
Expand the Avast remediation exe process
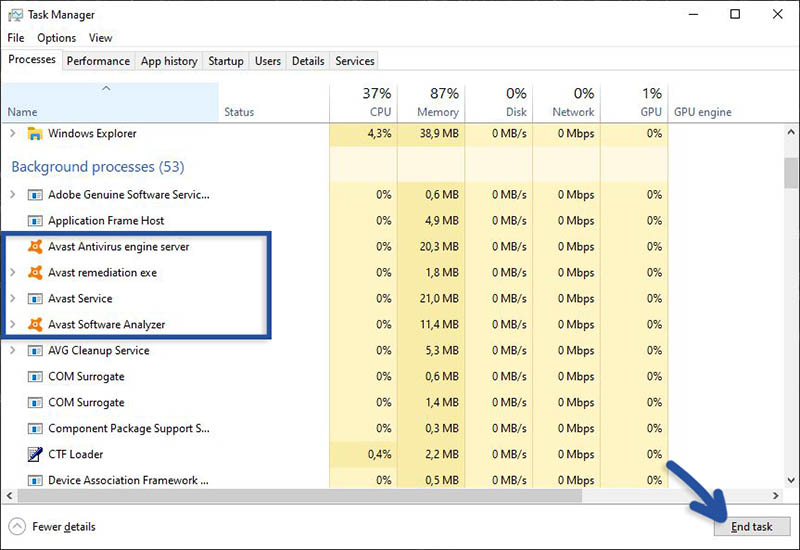tap(13, 272)
